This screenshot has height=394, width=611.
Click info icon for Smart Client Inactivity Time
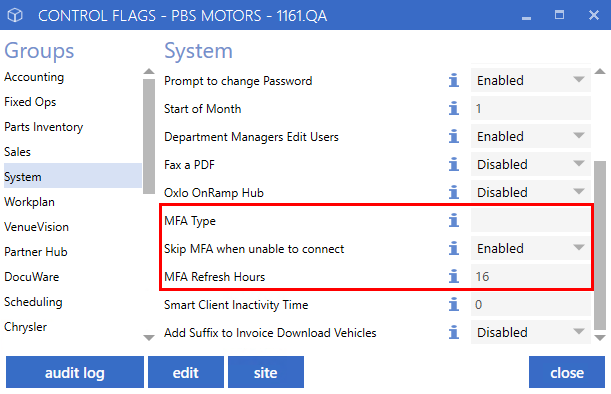pyautogui.click(x=453, y=305)
